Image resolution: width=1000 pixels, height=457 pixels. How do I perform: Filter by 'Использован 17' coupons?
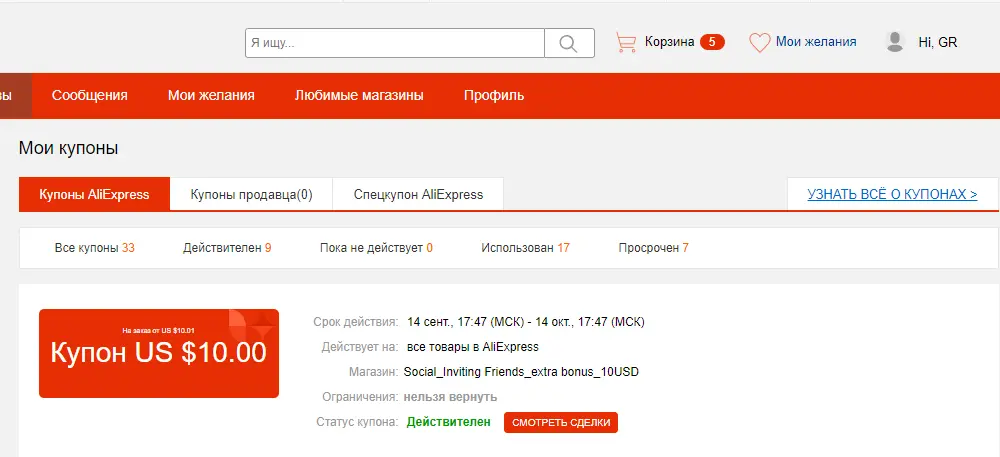(526, 248)
